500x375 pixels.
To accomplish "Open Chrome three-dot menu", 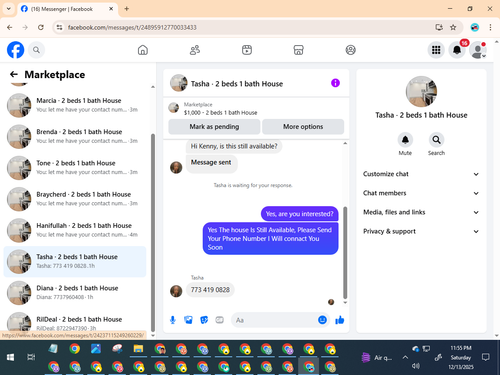I will tap(490, 27).
